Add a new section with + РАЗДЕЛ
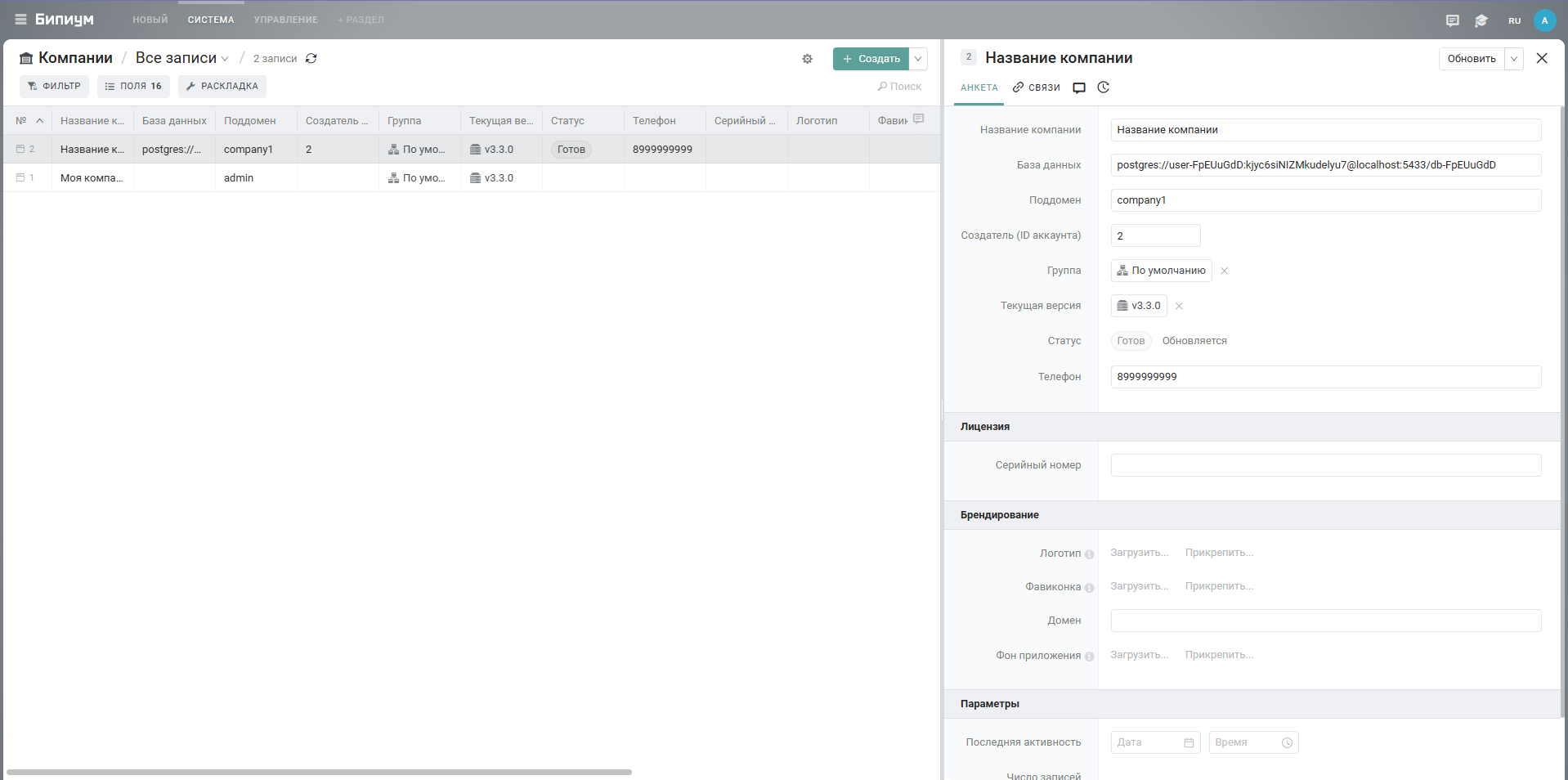The height and width of the screenshot is (780, 1568). tap(361, 20)
